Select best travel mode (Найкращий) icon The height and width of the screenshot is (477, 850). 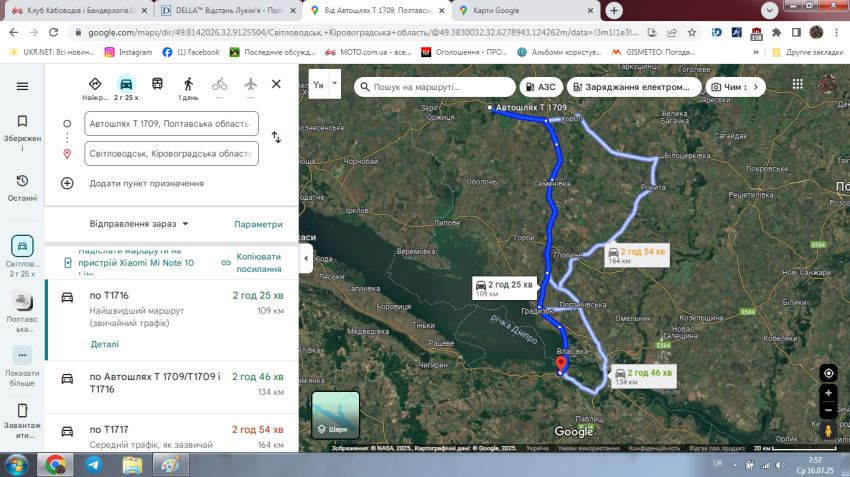coord(95,84)
